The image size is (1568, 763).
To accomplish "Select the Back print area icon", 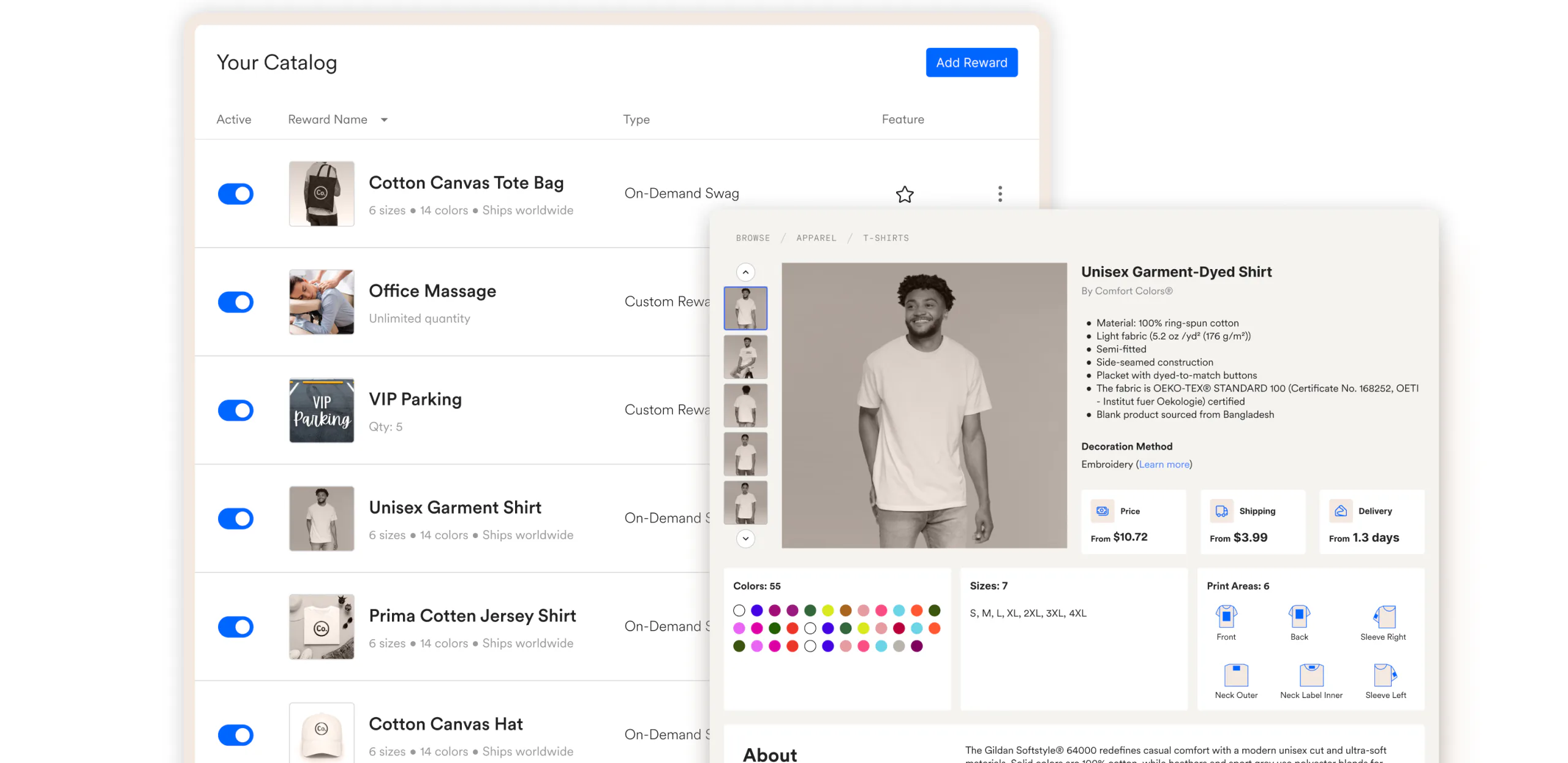I will point(1298,616).
